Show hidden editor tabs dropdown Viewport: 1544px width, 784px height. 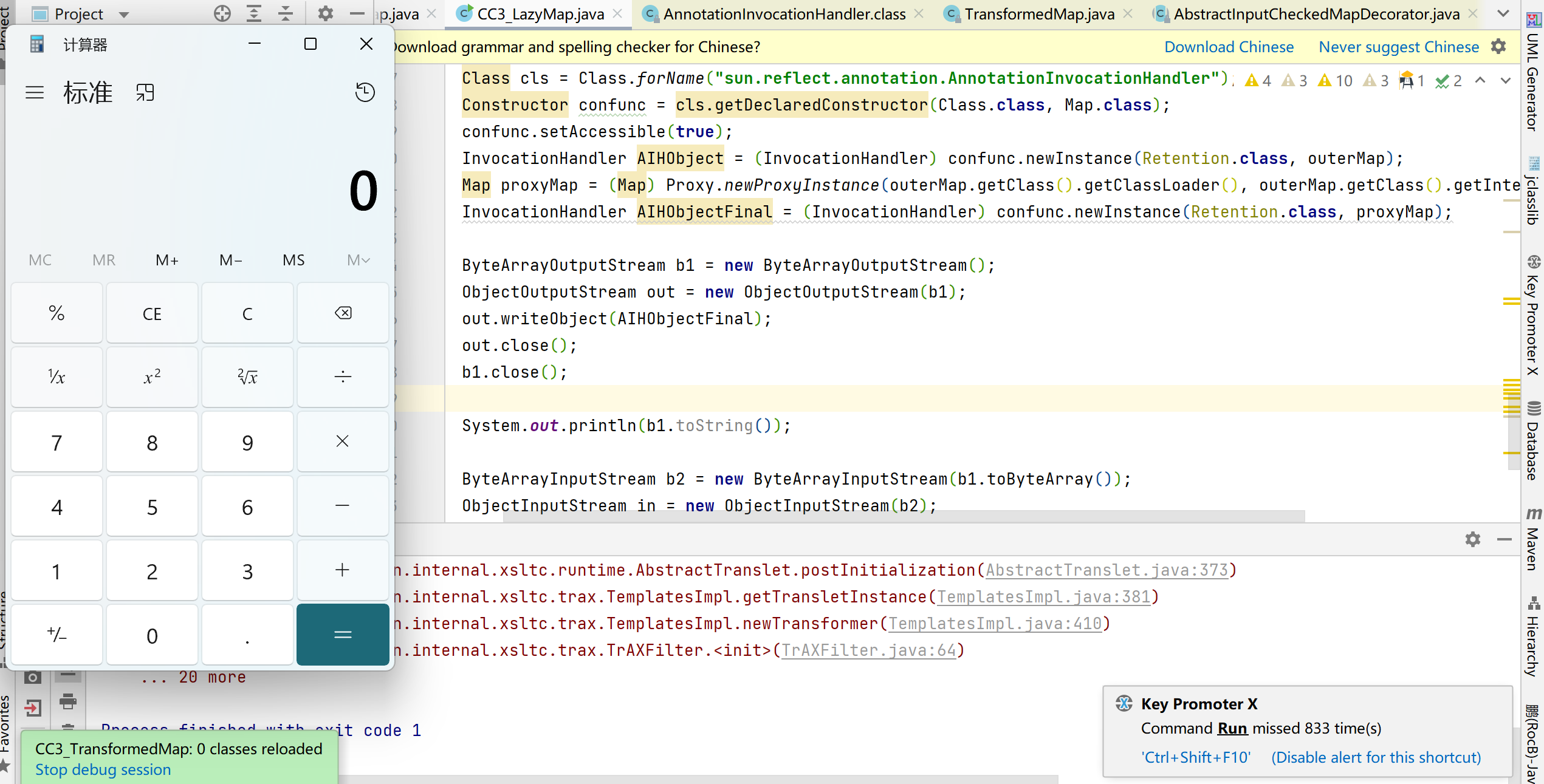(1503, 13)
